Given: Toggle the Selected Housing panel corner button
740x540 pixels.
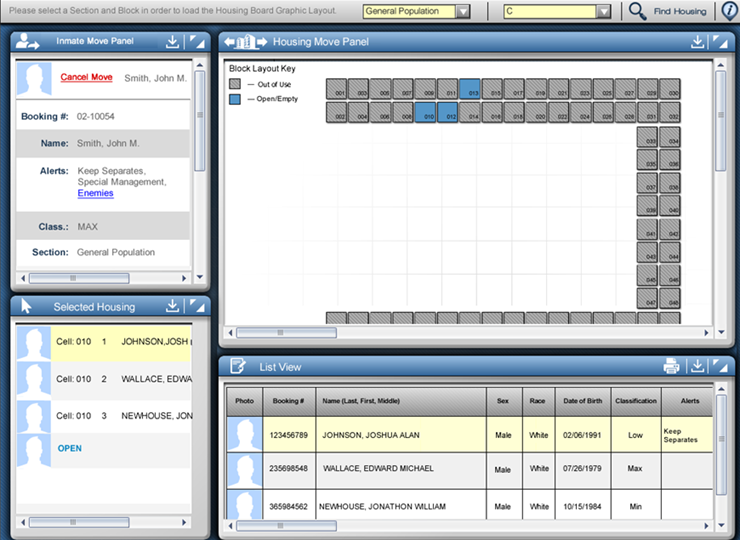Looking at the screenshot, I should pyautogui.click(x=196, y=306).
